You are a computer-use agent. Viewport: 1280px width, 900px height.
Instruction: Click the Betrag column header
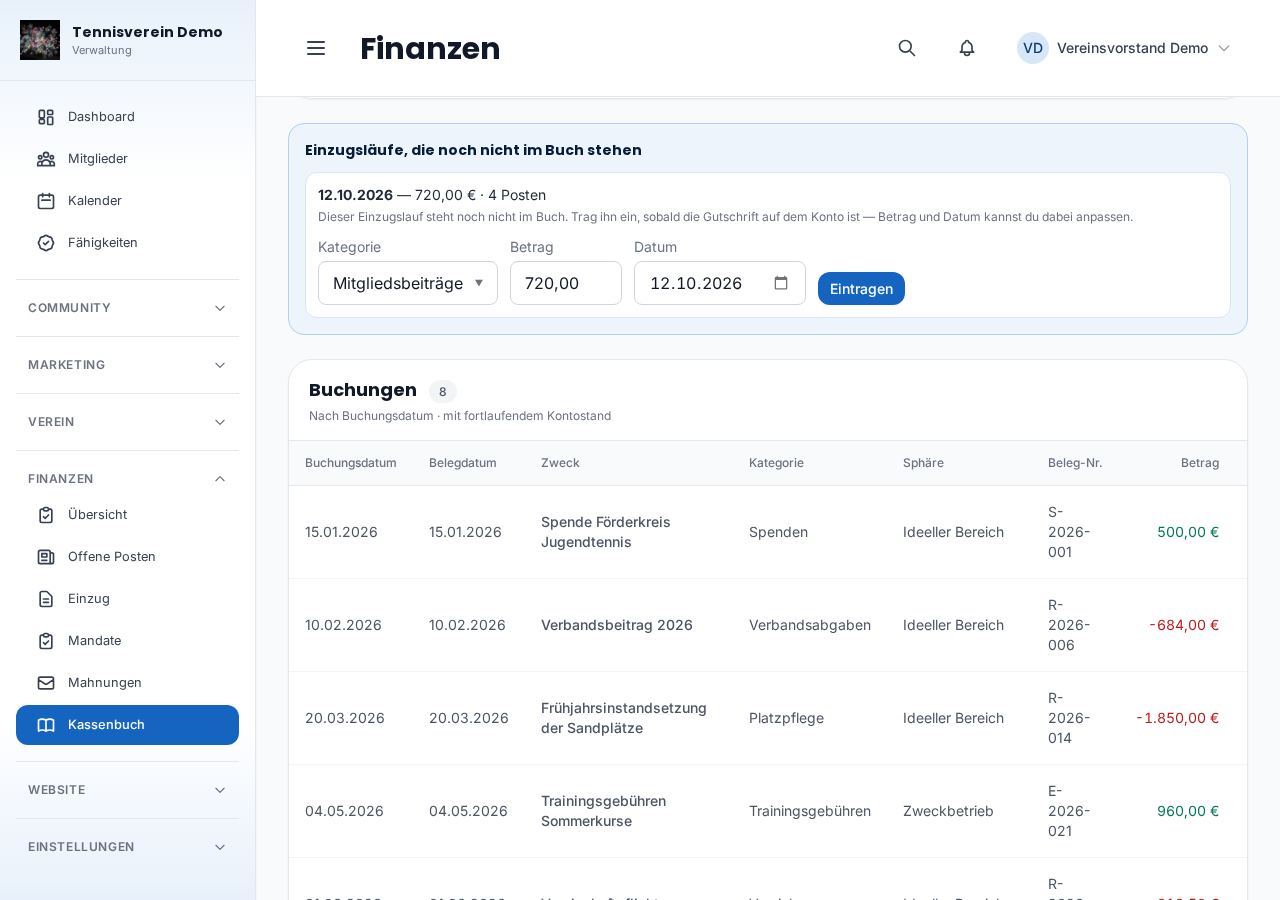pyautogui.click(x=1200, y=463)
